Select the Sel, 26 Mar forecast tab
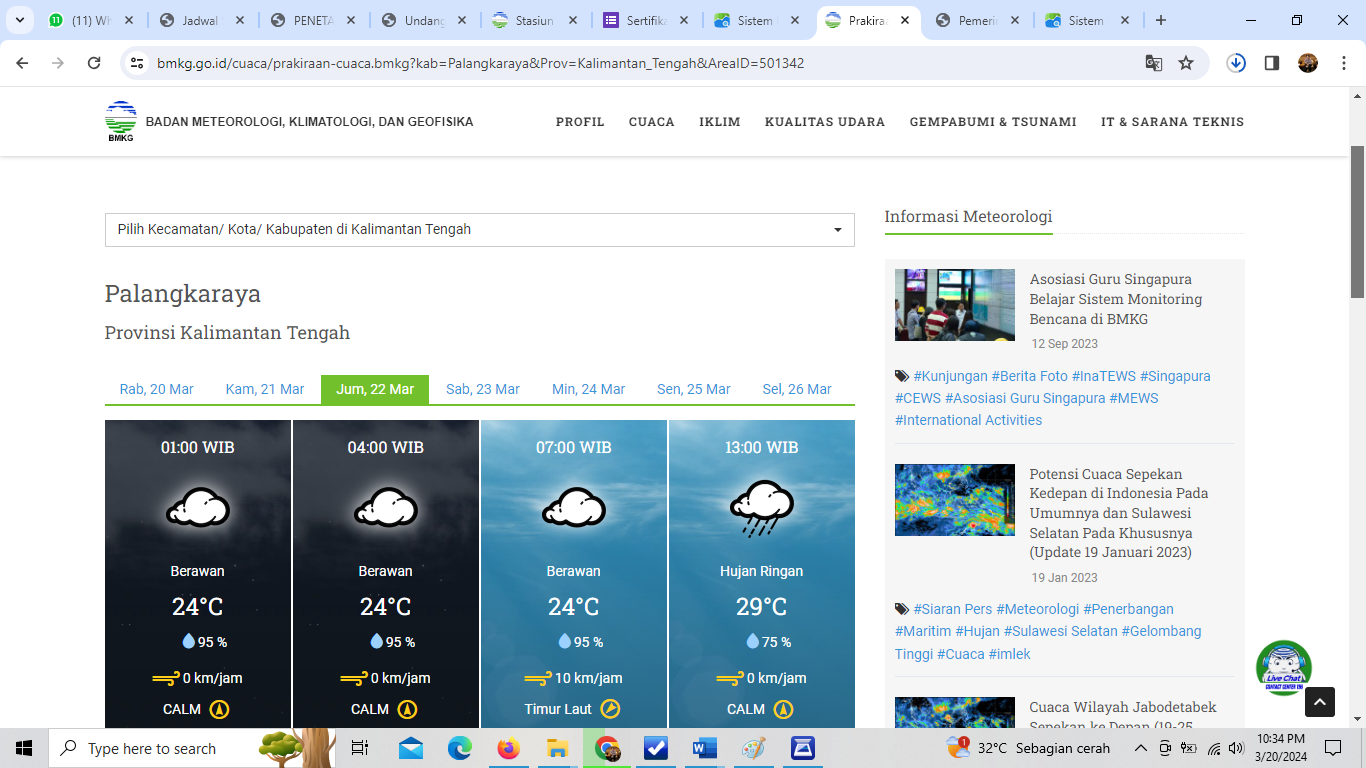Viewport: 1366px width, 768px height. [797, 389]
